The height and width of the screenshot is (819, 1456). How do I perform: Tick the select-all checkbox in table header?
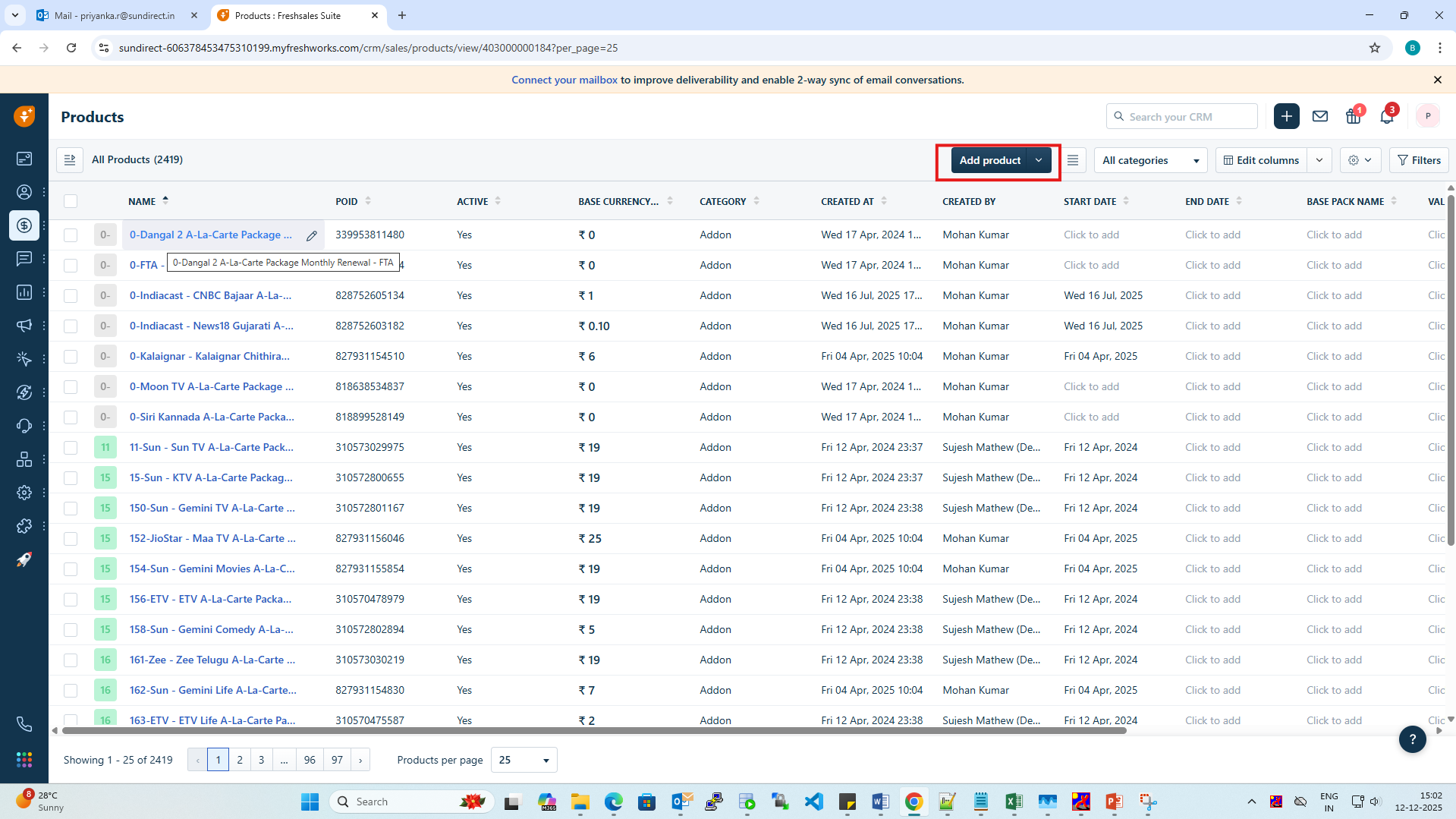pos(71,201)
